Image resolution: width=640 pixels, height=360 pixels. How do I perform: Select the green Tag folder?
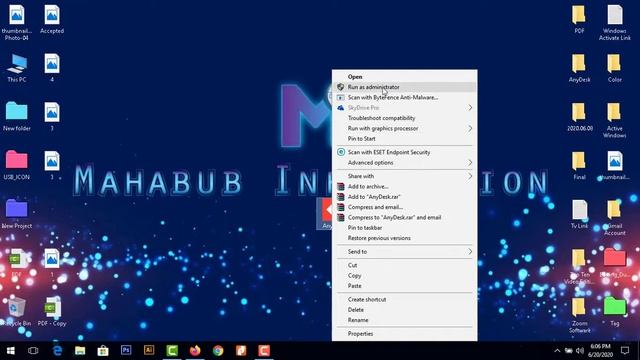point(615,312)
